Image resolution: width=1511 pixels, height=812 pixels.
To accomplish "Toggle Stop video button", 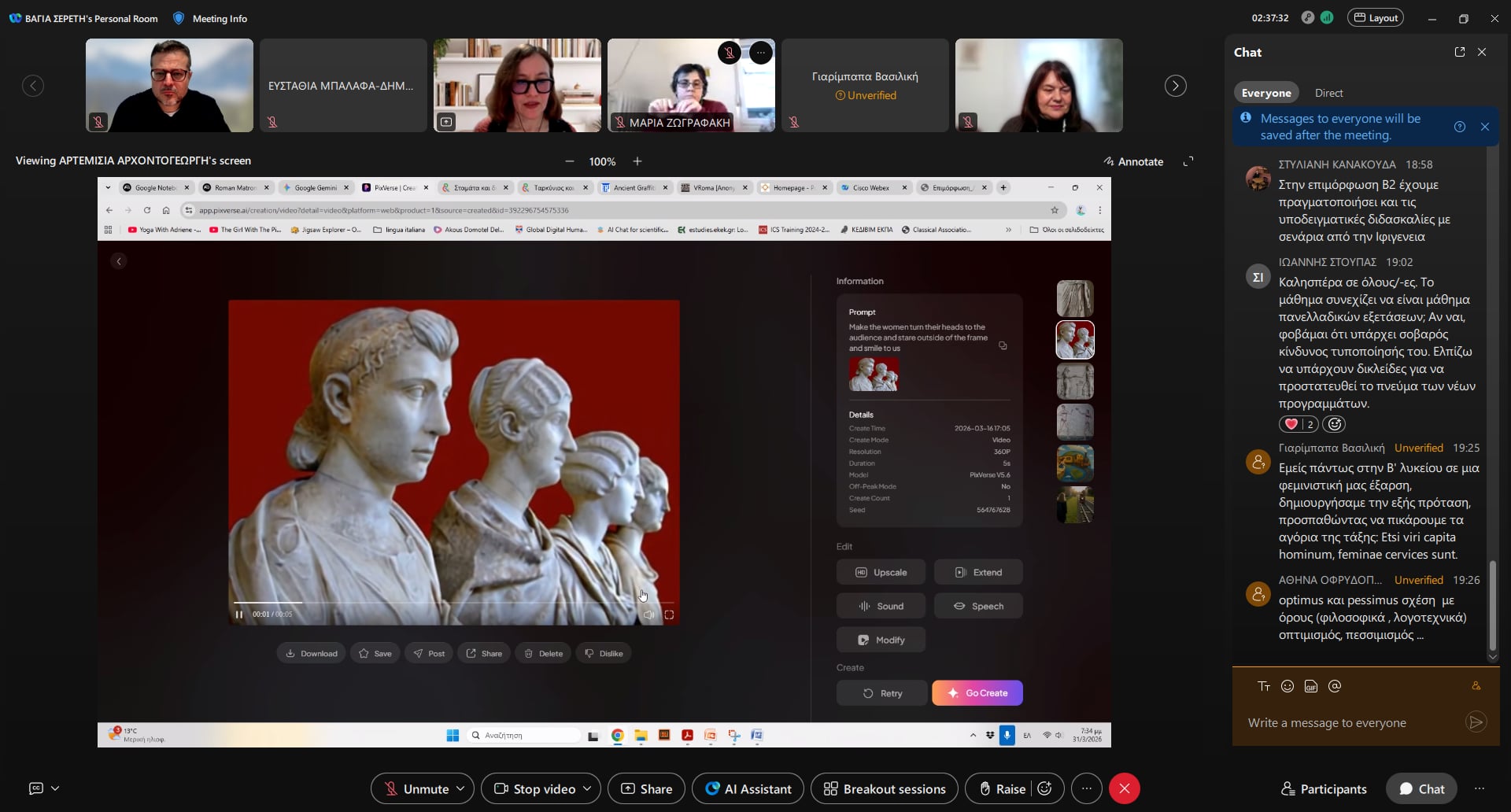I will click(x=533, y=788).
